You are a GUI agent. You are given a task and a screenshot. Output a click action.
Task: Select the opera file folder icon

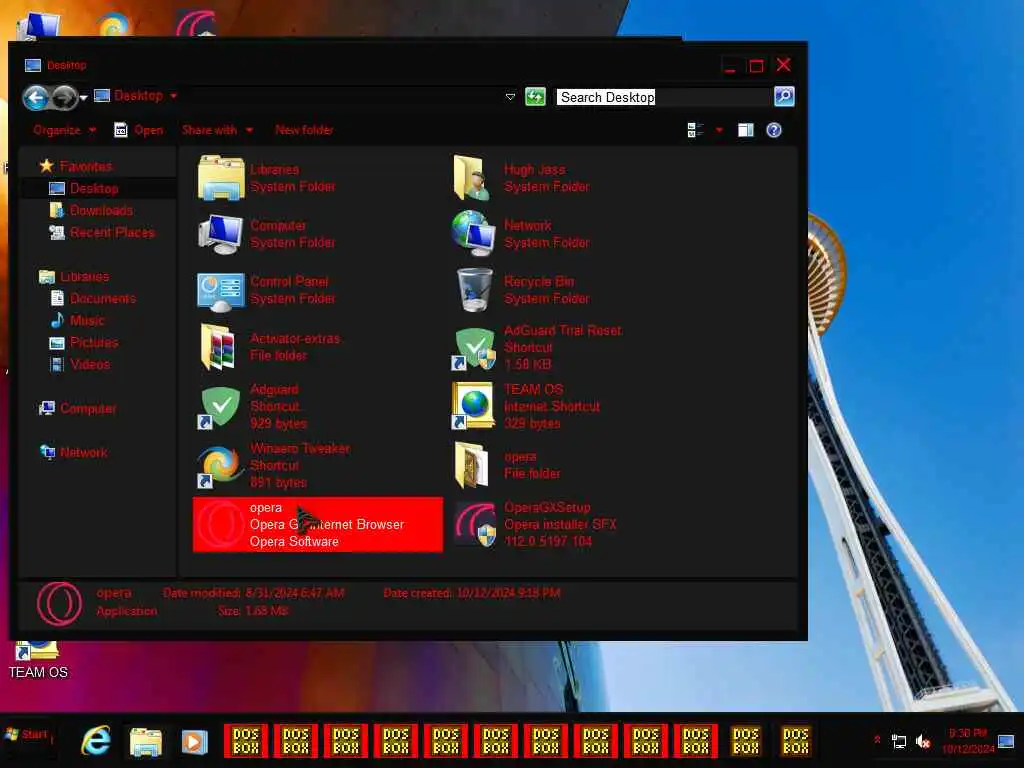click(472, 465)
